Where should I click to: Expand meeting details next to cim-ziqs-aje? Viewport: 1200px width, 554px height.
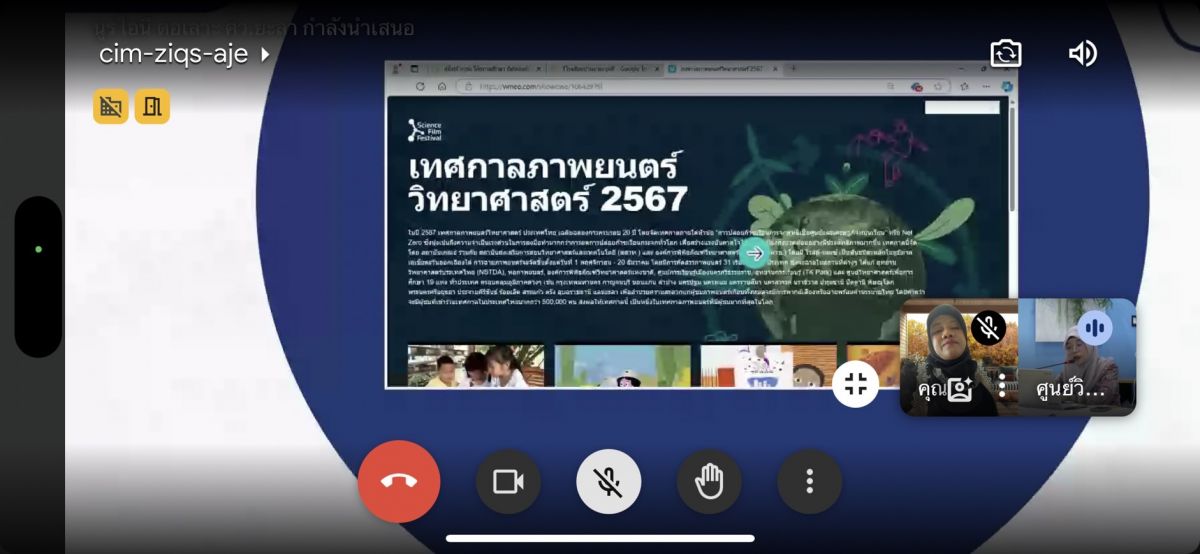265,54
